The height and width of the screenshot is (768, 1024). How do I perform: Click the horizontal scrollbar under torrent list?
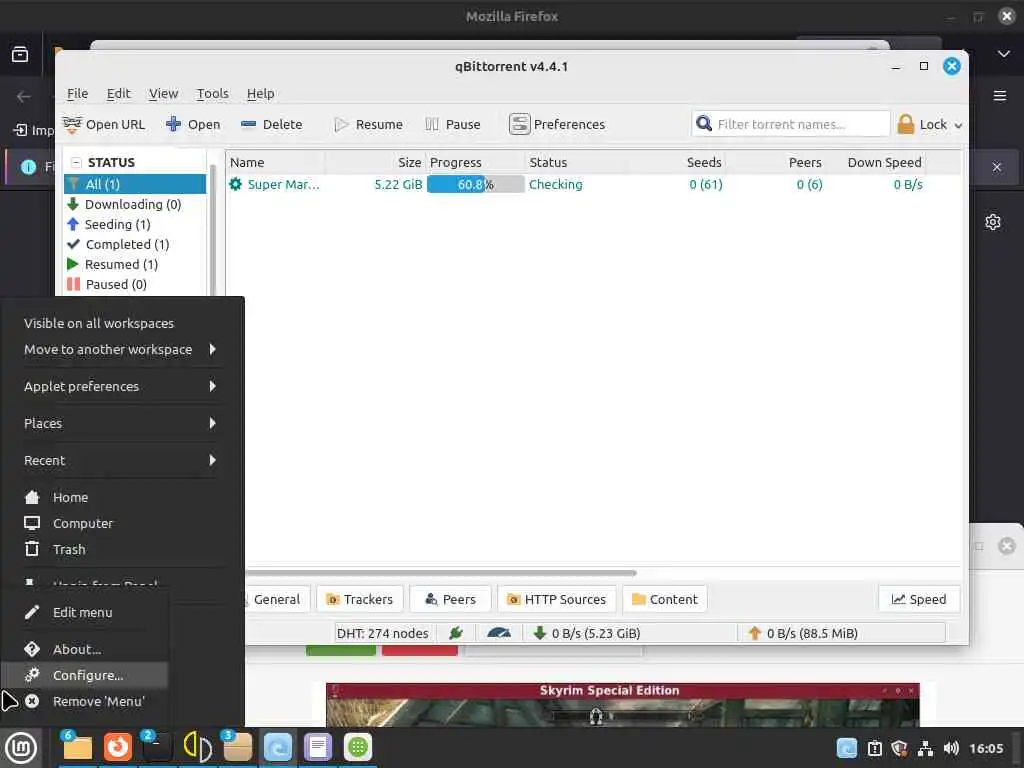coord(441,573)
